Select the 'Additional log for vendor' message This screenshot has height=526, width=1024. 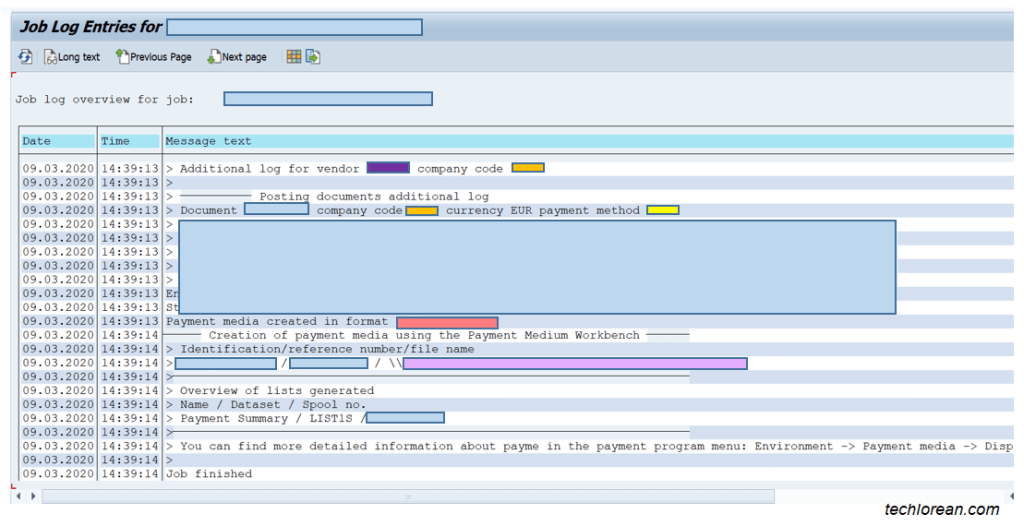click(x=270, y=169)
